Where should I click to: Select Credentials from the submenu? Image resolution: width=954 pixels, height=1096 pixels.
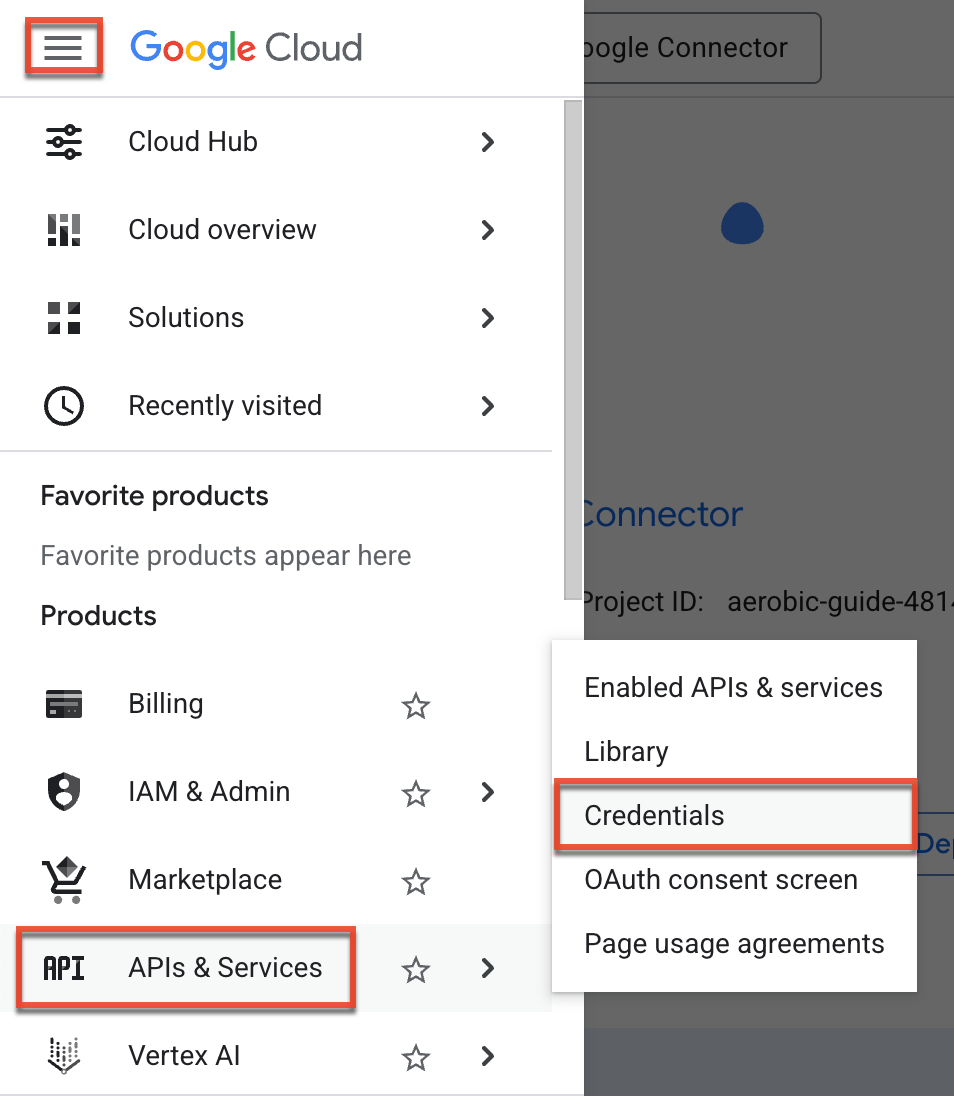coord(655,816)
